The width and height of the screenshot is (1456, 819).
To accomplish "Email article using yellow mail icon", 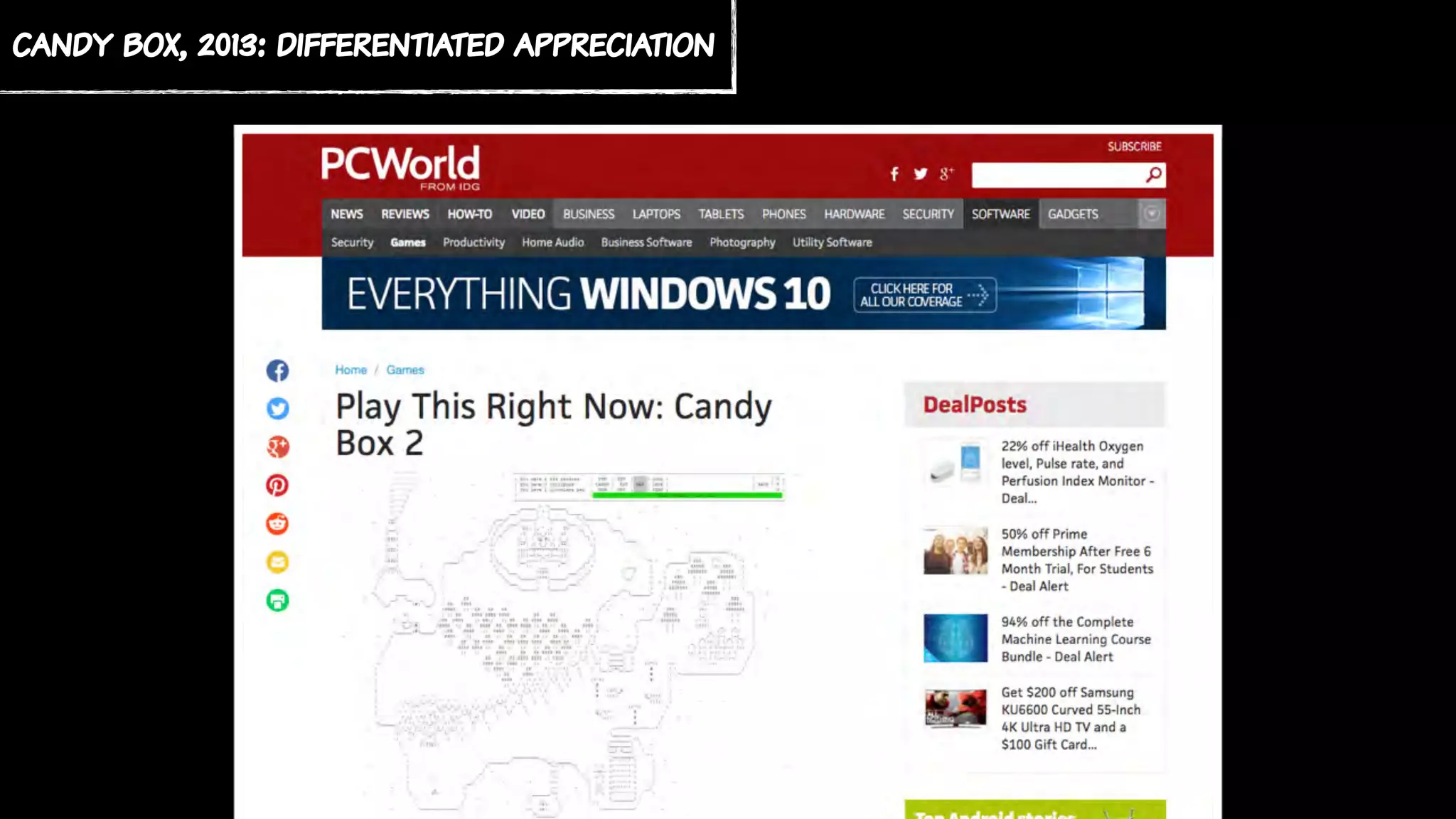I will click(x=277, y=562).
